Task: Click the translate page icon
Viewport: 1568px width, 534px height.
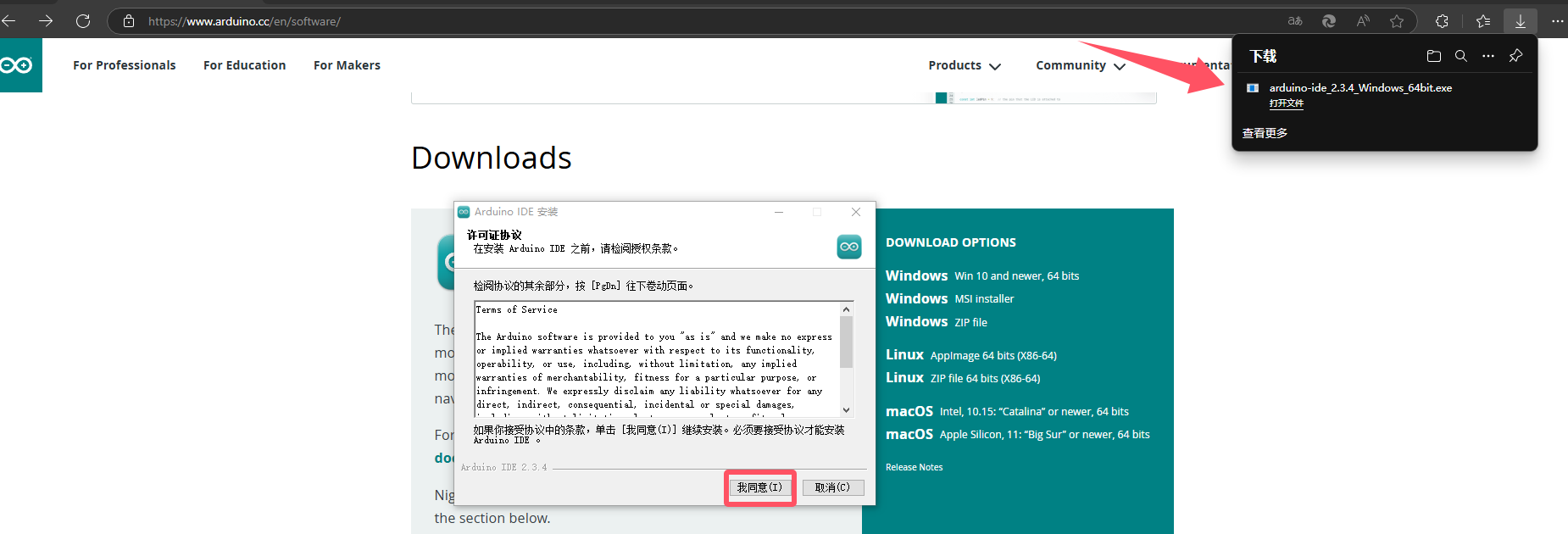Action: 1295,21
